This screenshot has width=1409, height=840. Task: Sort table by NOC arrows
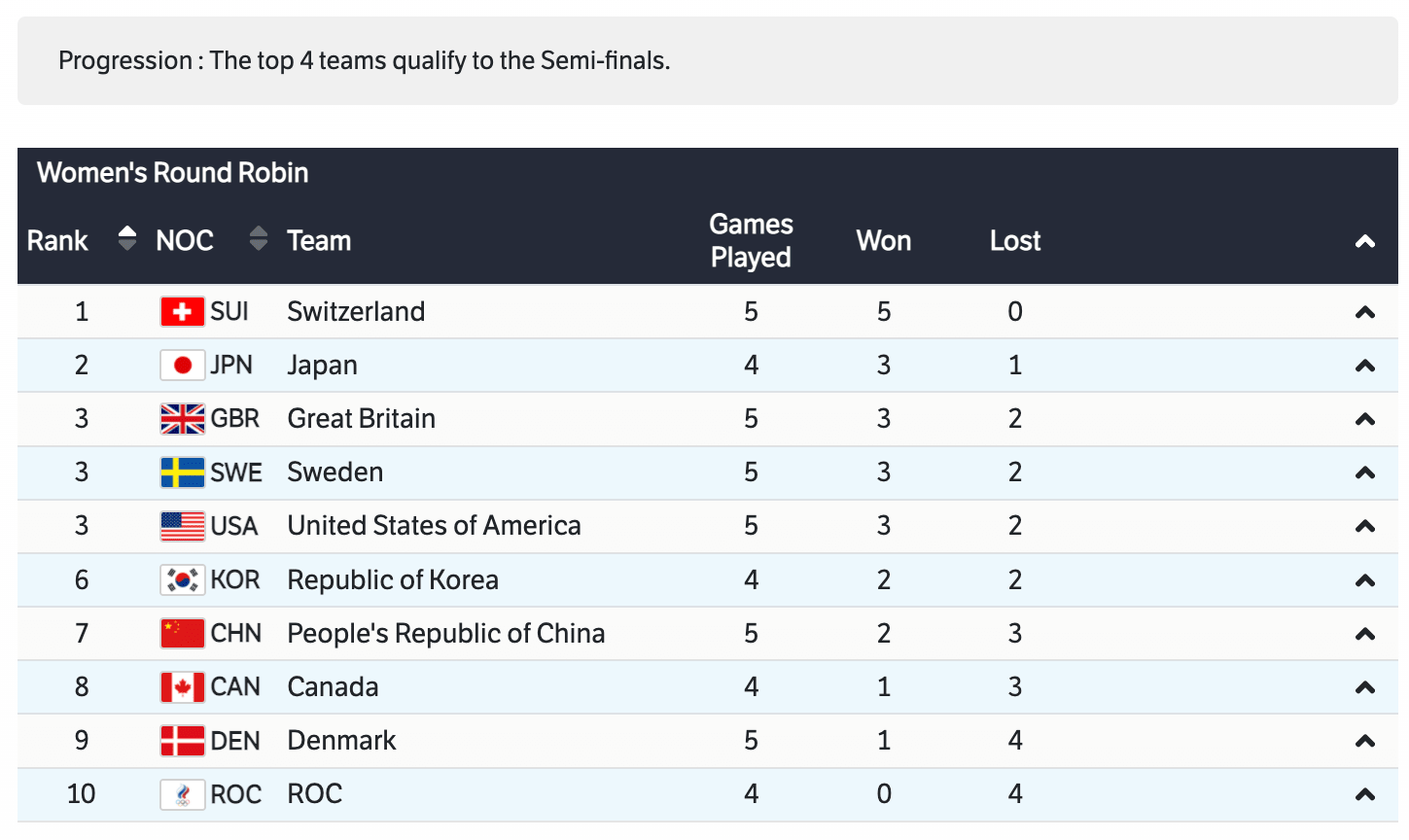tap(258, 238)
